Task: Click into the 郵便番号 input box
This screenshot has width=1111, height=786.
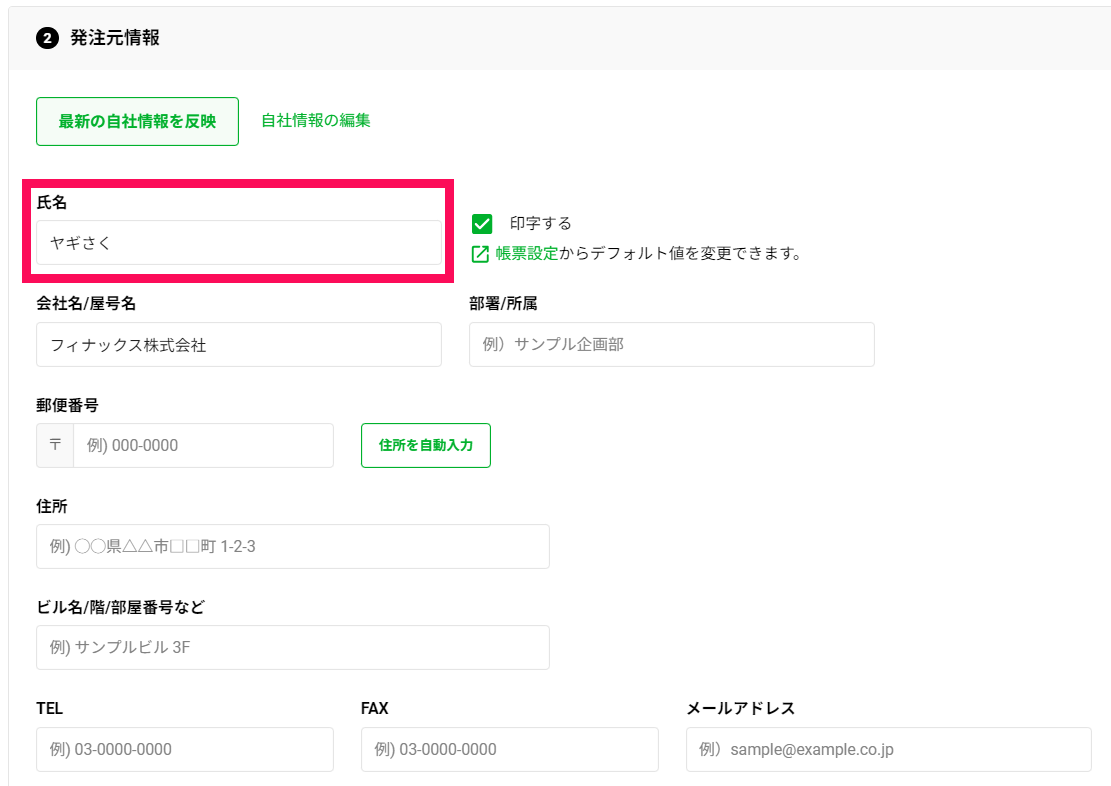Action: pos(203,446)
